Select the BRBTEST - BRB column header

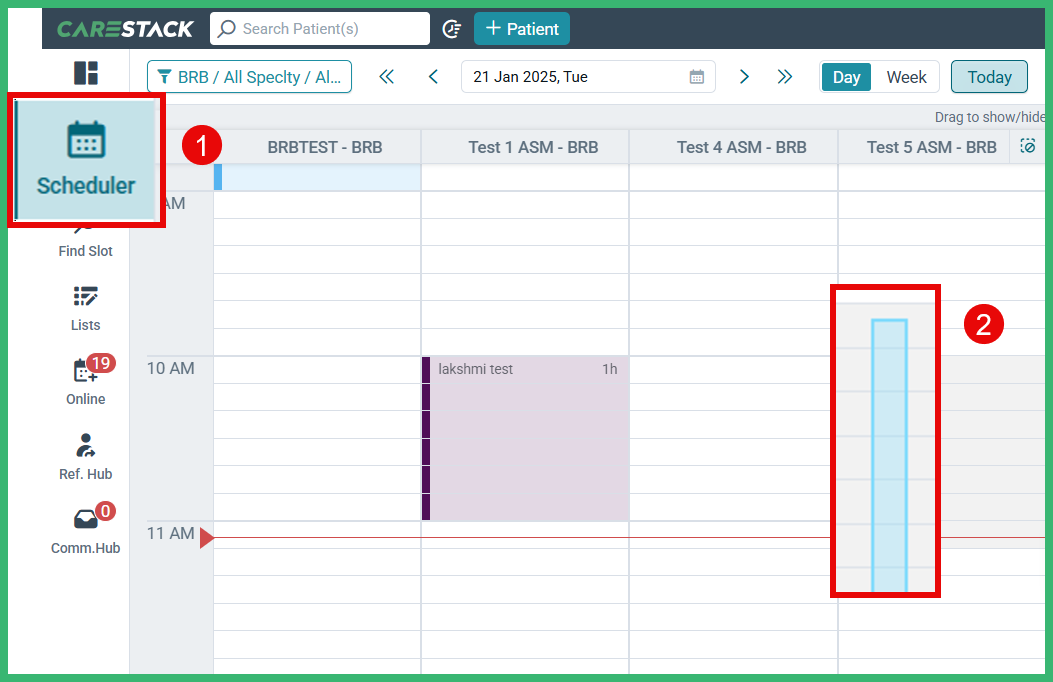point(324,146)
